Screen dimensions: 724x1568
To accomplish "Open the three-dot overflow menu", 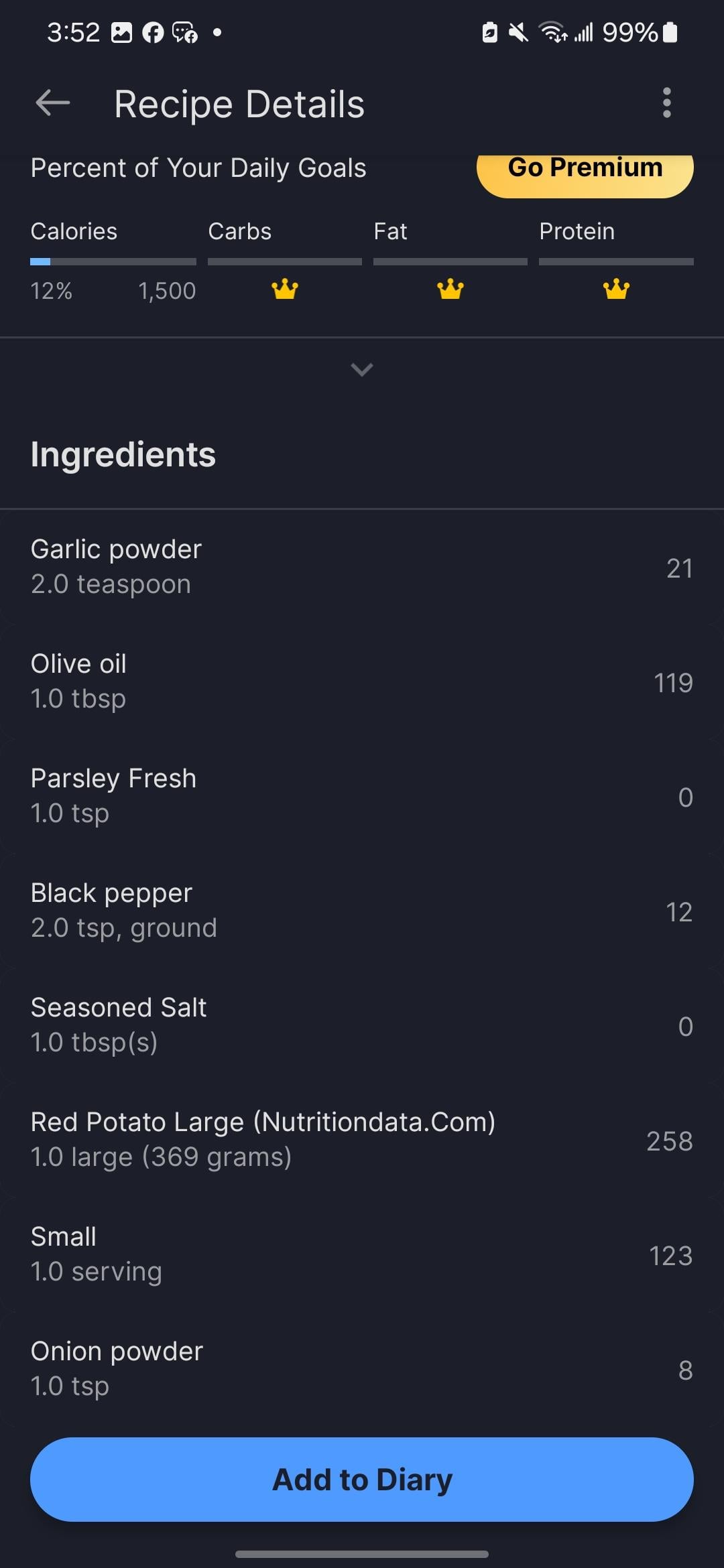I will coord(666,103).
